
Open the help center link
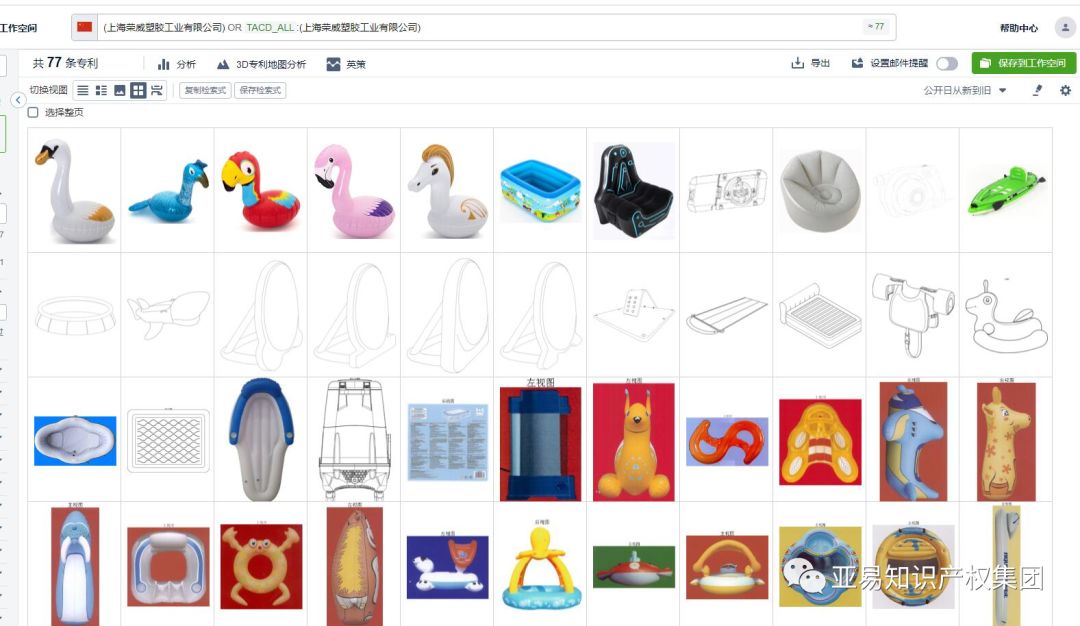click(x=1019, y=28)
